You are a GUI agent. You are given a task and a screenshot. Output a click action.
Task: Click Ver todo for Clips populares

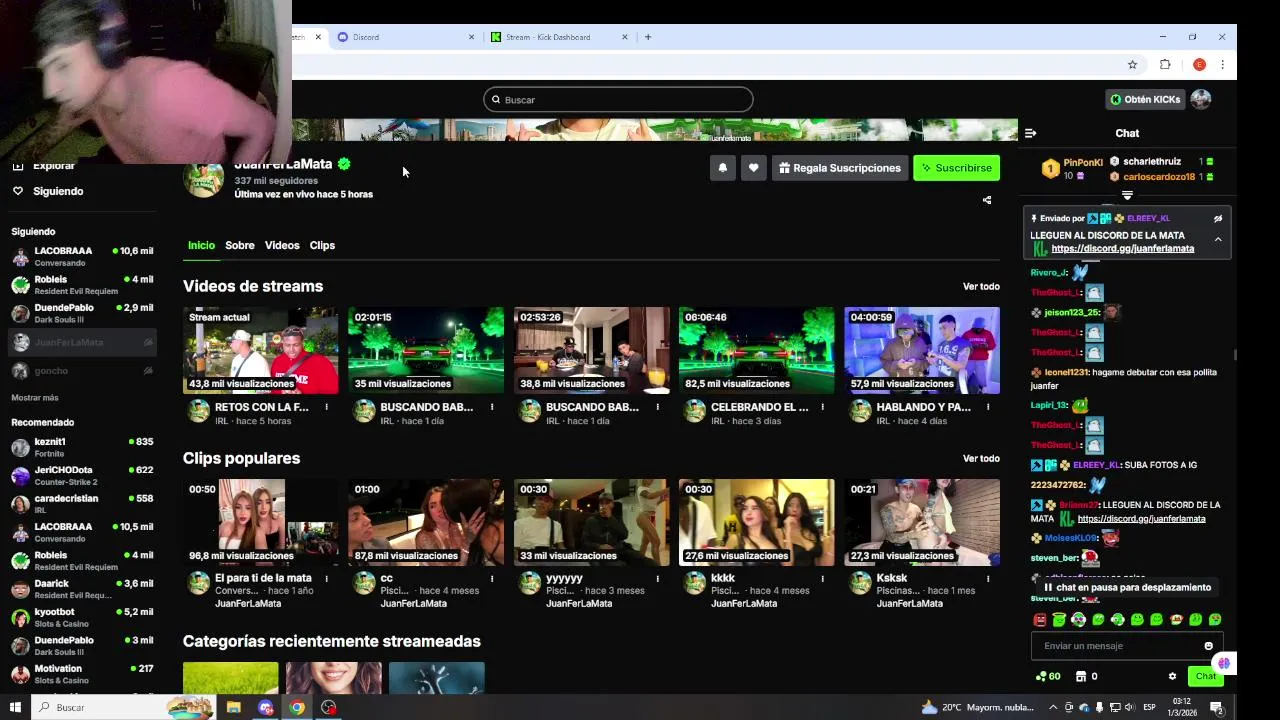coord(981,458)
